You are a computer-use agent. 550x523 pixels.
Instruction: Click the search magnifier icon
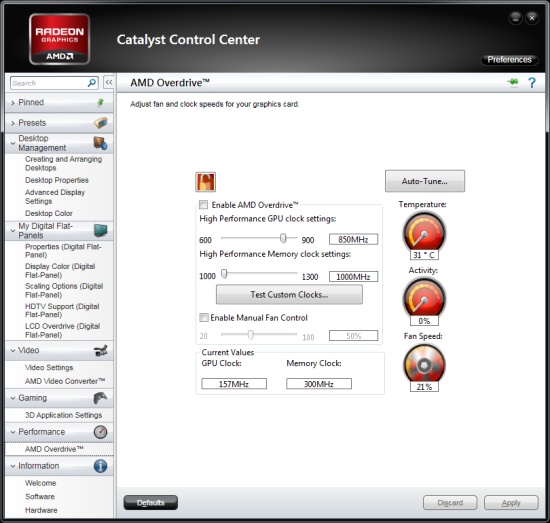tap(92, 83)
